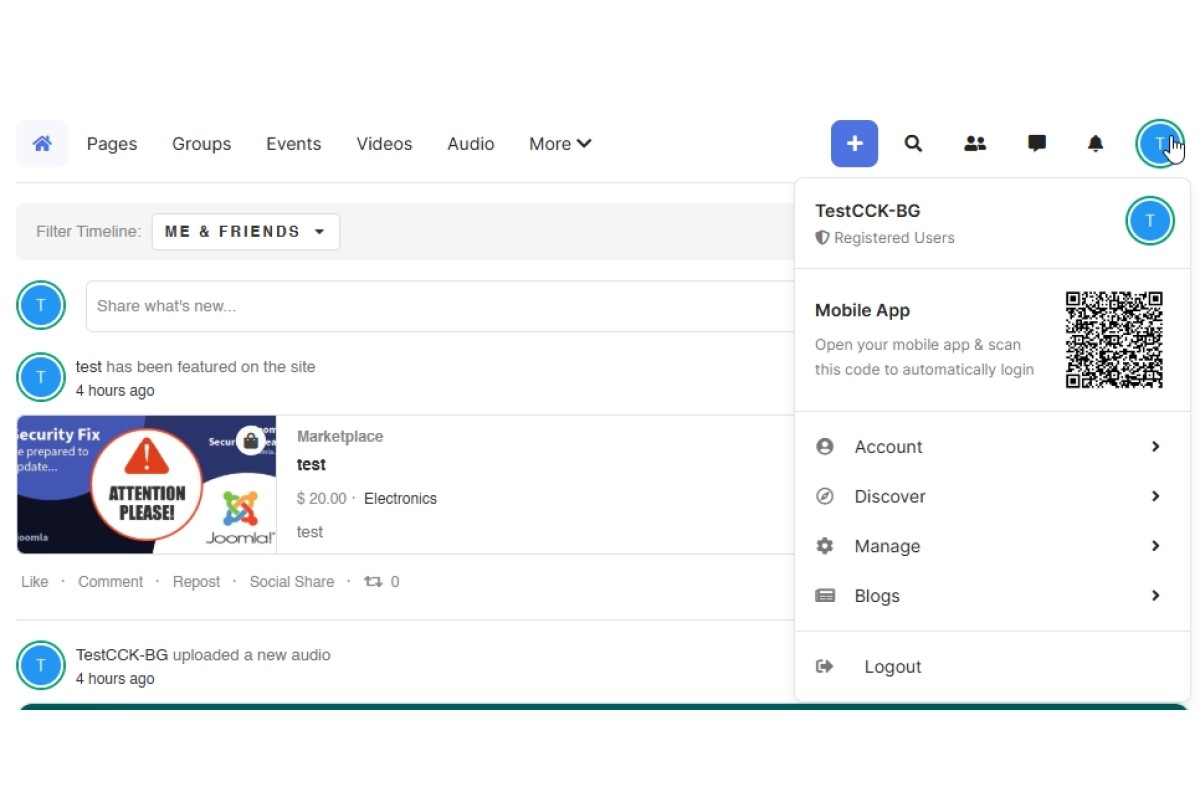Click the repost arrows icon under post
The height and width of the screenshot is (800, 1200).
click(373, 582)
